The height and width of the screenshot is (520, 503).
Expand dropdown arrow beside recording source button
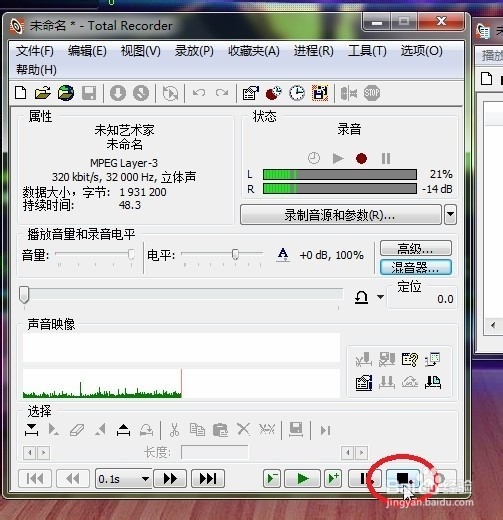click(450, 215)
